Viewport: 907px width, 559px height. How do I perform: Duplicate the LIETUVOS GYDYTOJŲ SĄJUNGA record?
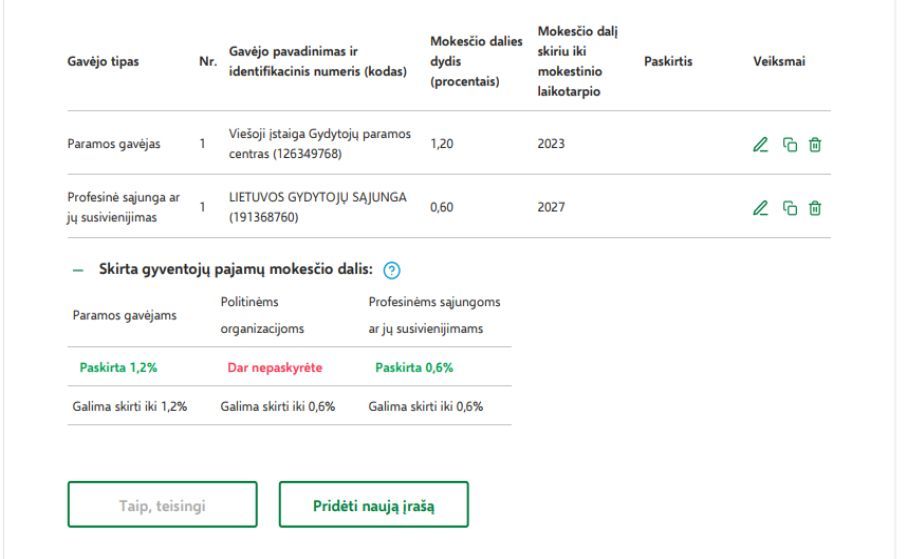click(x=790, y=208)
